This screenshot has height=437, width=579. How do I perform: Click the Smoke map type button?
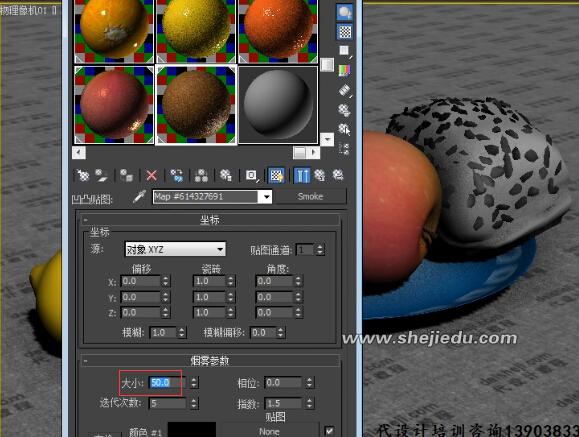[x=311, y=196]
